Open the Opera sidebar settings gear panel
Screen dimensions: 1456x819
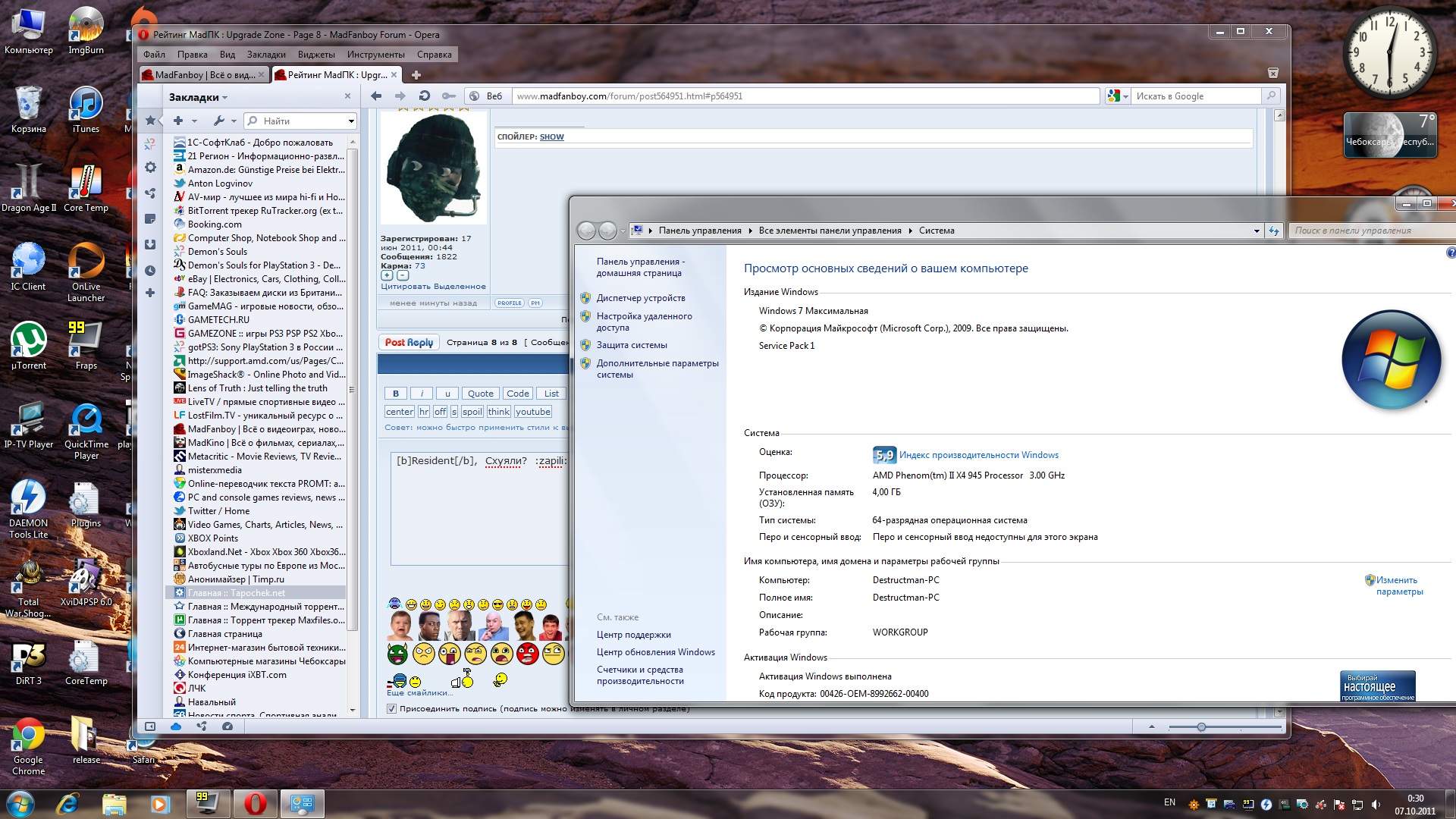pyautogui.click(x=150, y=168)
